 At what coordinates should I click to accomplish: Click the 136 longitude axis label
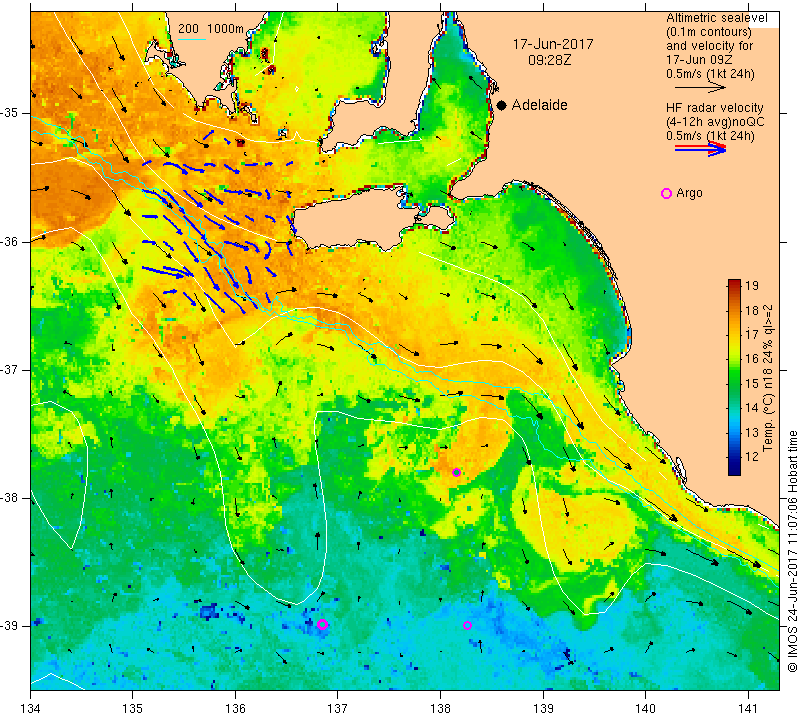click(x=235, y=708)
